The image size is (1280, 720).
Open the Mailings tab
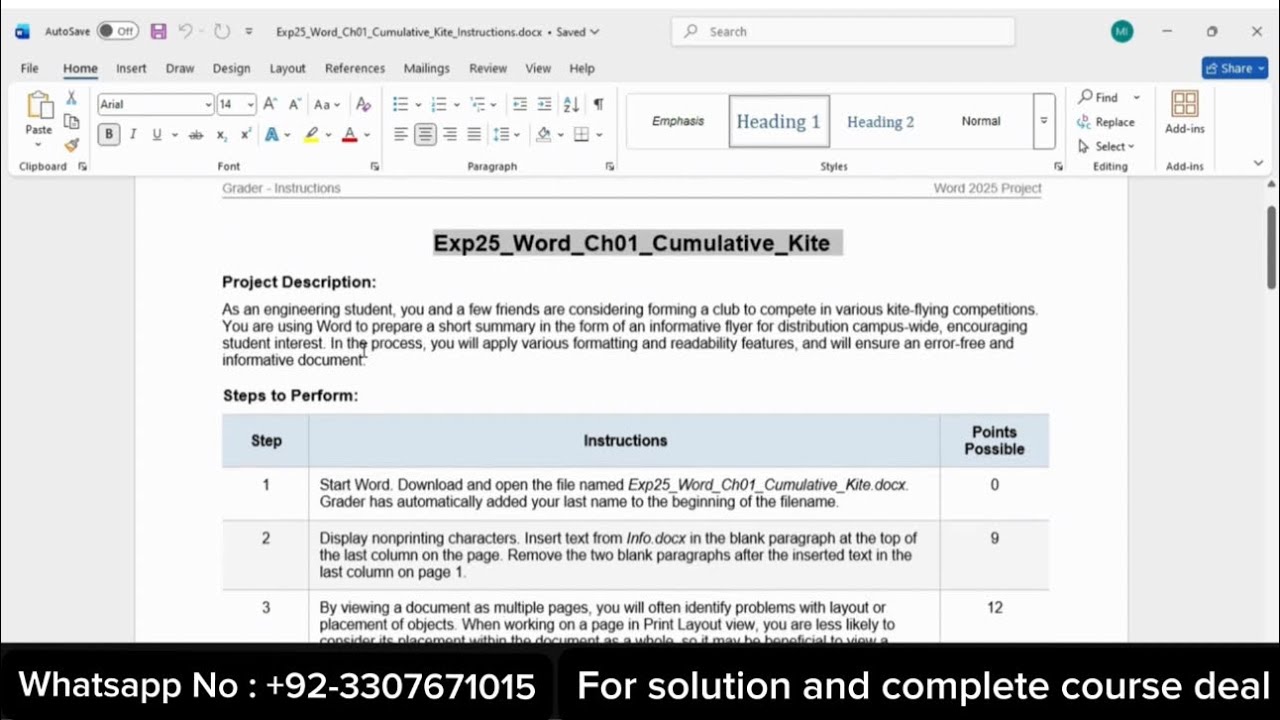click(426, 68)
